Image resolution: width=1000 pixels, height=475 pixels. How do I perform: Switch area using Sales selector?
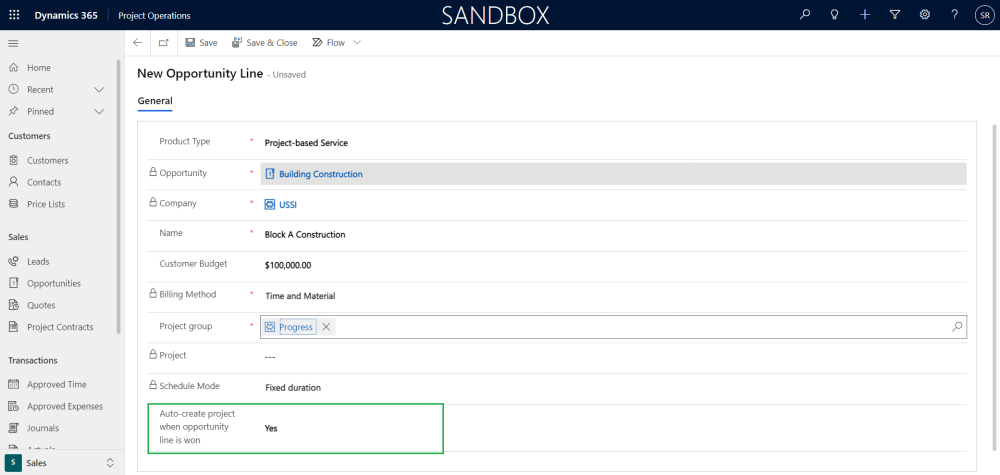[x=62, y=463]
